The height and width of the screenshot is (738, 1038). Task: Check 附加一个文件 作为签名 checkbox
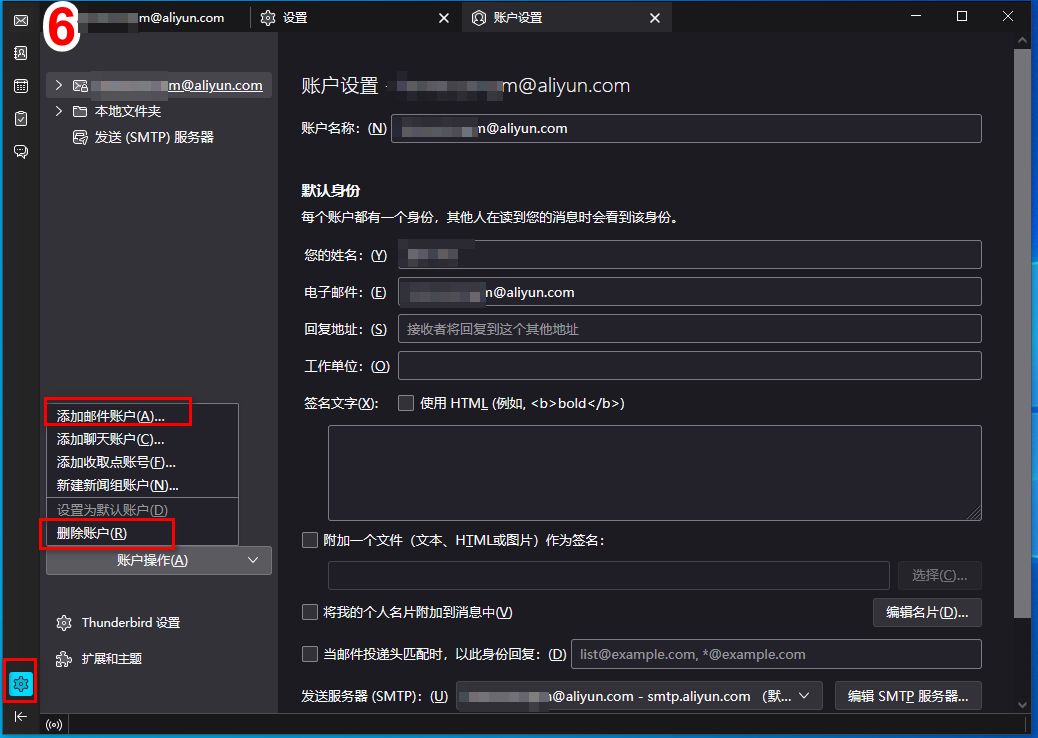coord(310,540)
